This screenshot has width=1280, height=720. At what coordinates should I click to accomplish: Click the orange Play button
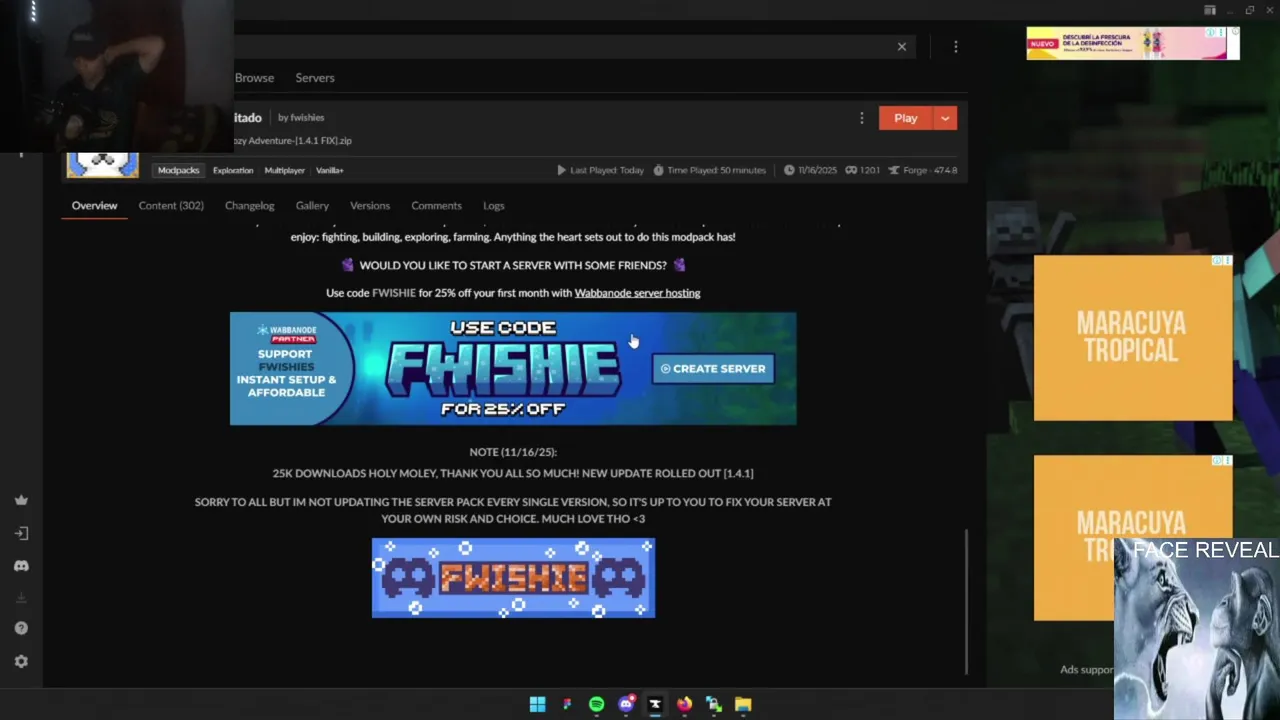click(905, 118)
